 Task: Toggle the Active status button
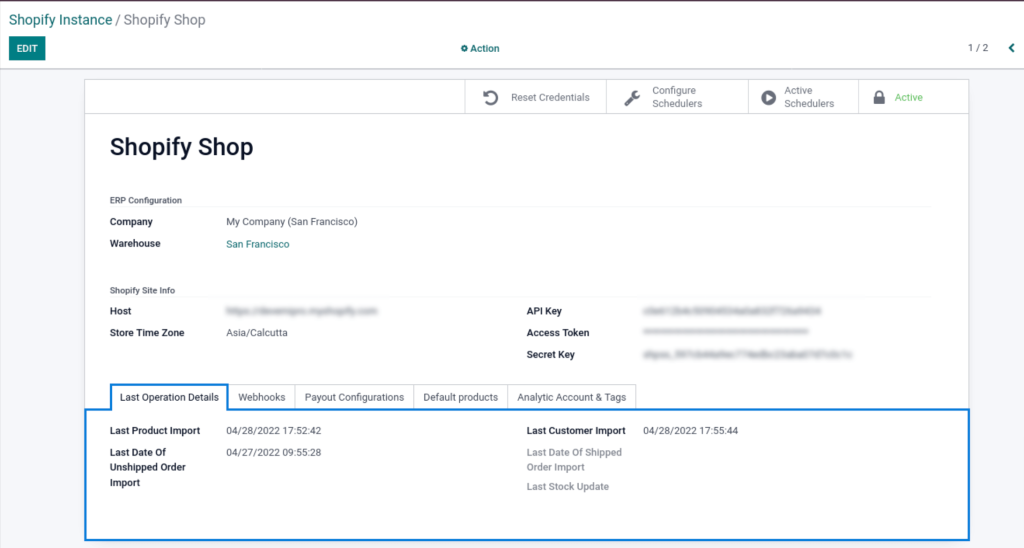click(913, 97)
